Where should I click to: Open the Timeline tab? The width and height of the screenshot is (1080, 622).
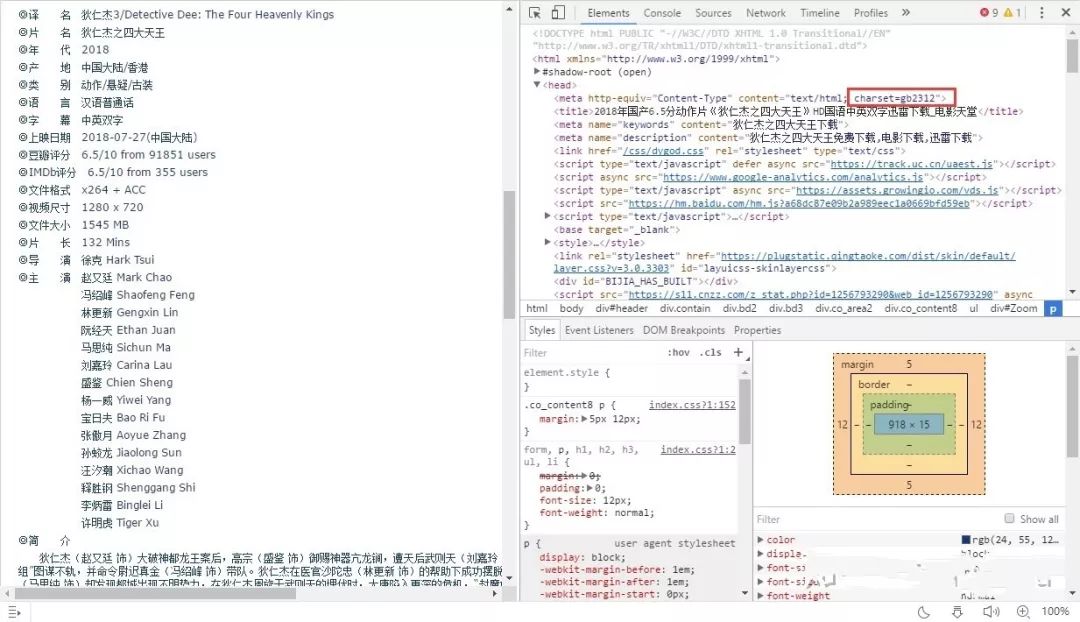click(x=820, y=13)
